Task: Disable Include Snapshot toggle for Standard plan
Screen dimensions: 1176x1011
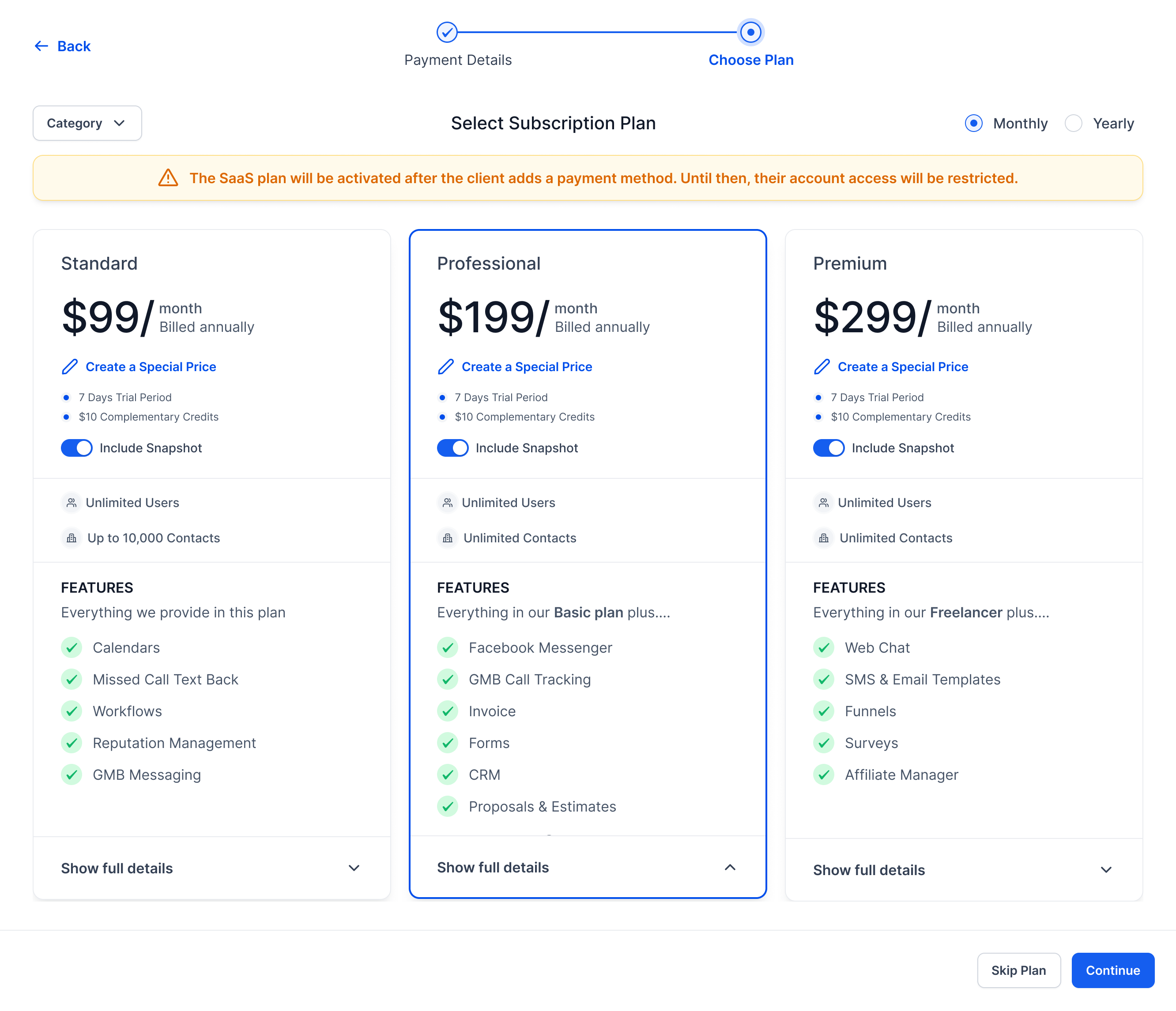Action: coord(77,448)
